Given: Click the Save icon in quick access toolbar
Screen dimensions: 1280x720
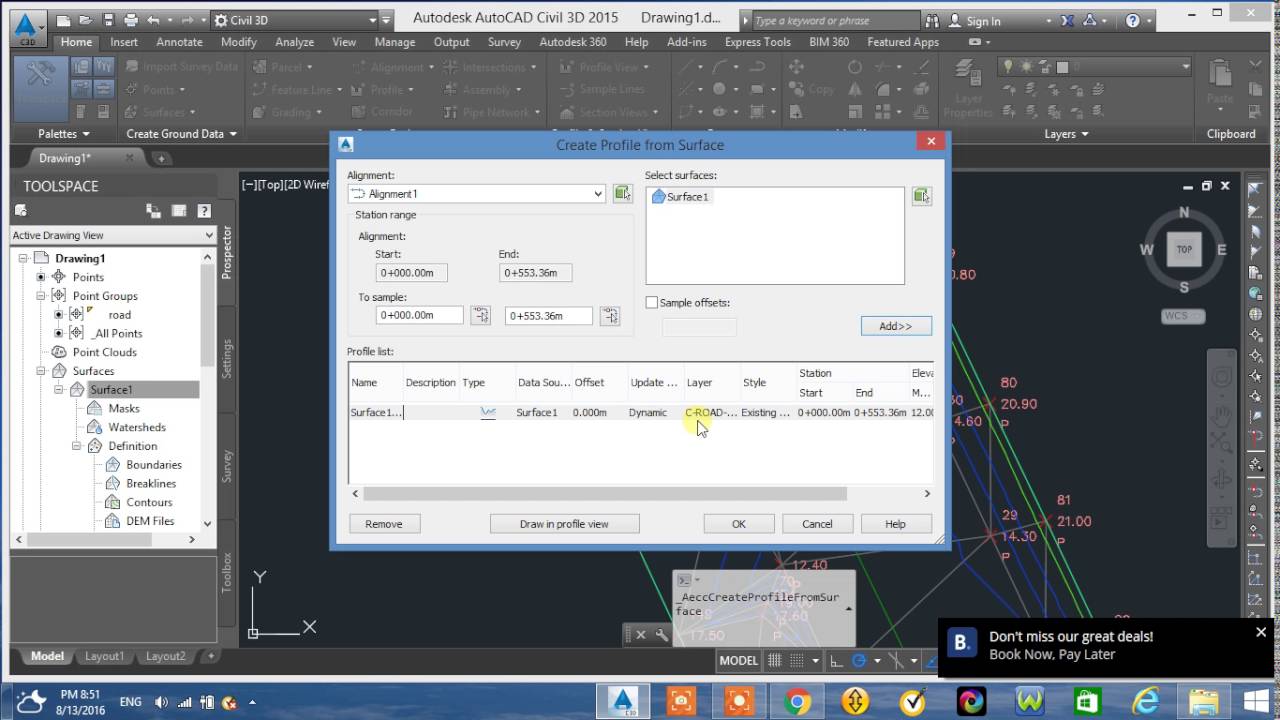Looking at the screenshot, I should click(109, 20).
